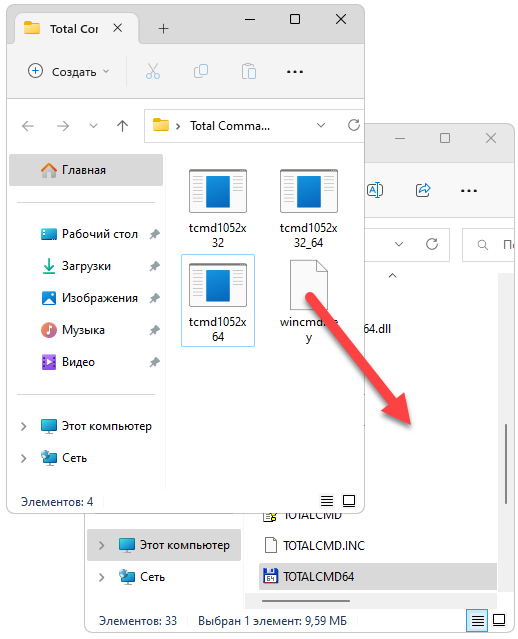Click the Rename icon in back window

(x=375, y=190)
